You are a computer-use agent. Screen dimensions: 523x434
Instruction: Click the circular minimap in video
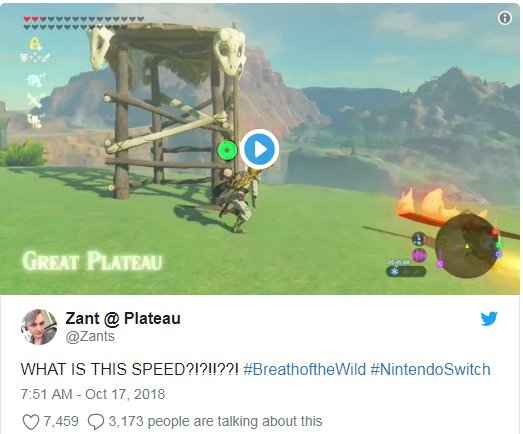click(466, 246)
